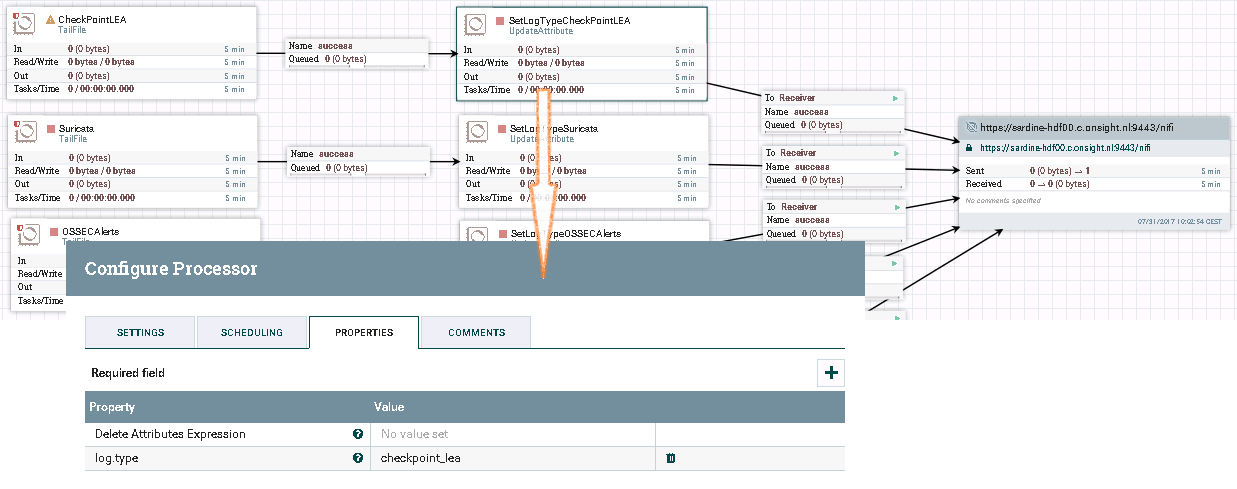Click the warning triangle on CheckPointLEA

[51, 19]
